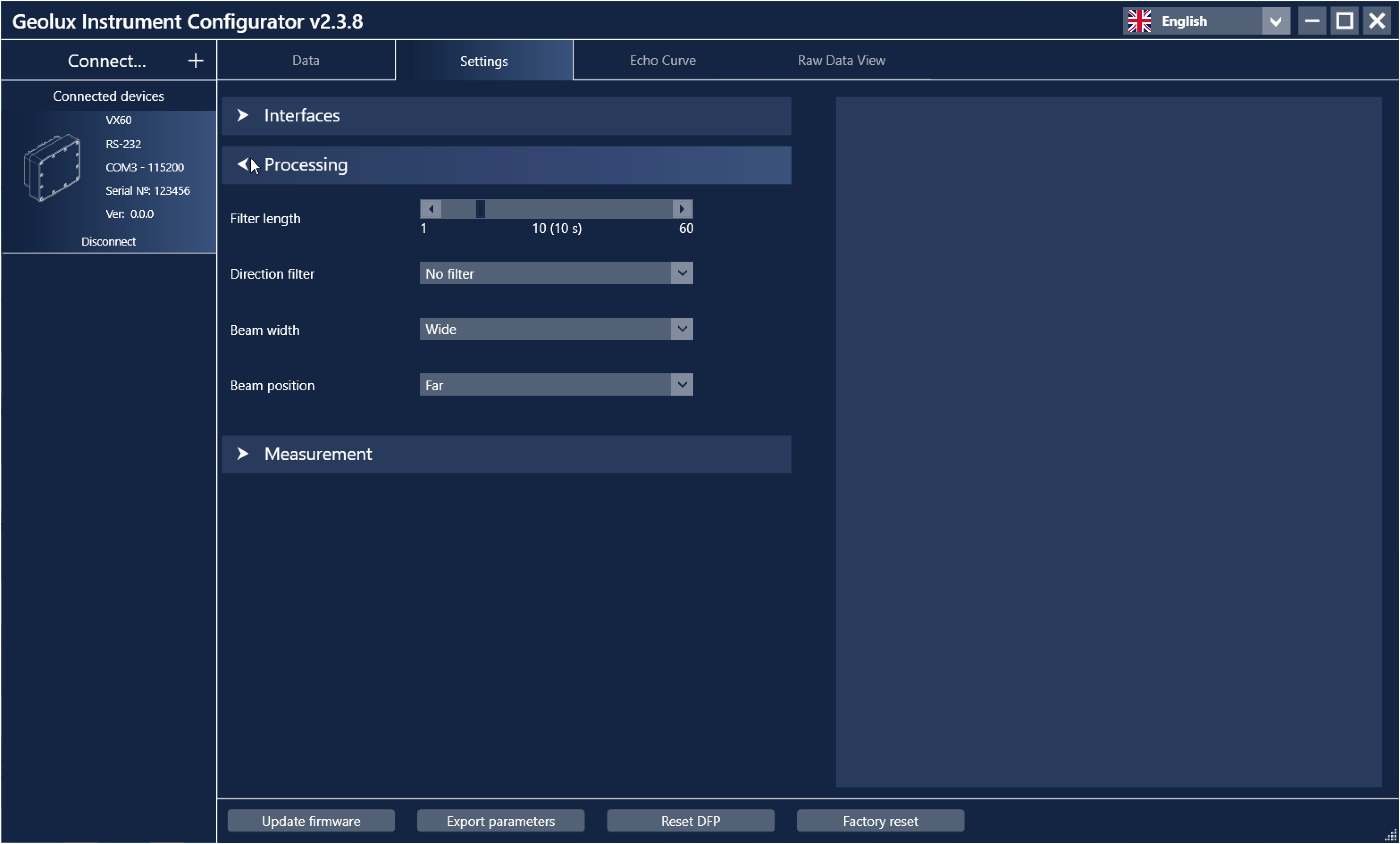Click the Disconnect link for the device
Image resolution: width=1400 pixels, height=844 pixels.
click(108, 242)
